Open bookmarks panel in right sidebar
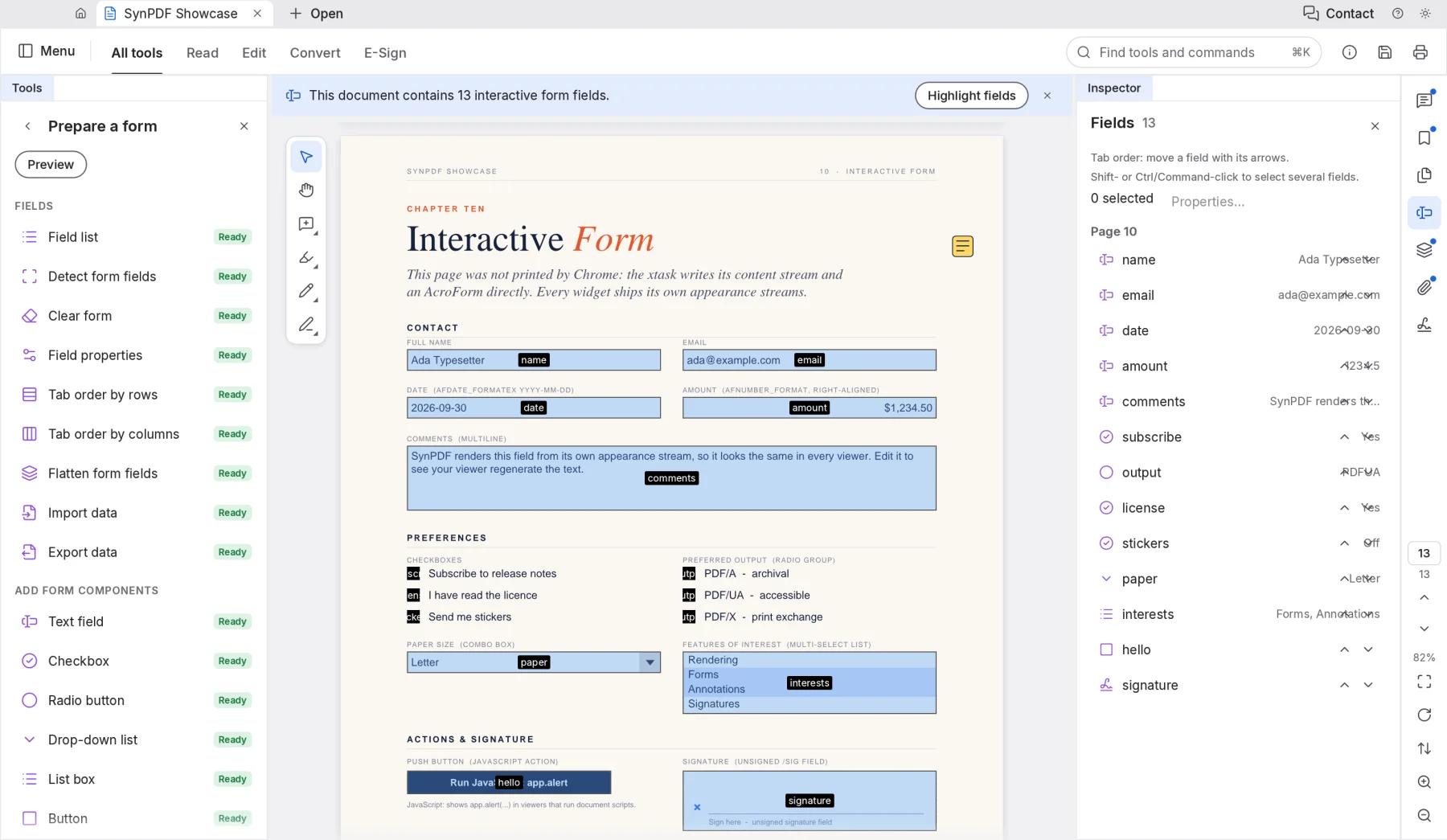This screenshot has height=840, width=1447. coord(1424,137)
